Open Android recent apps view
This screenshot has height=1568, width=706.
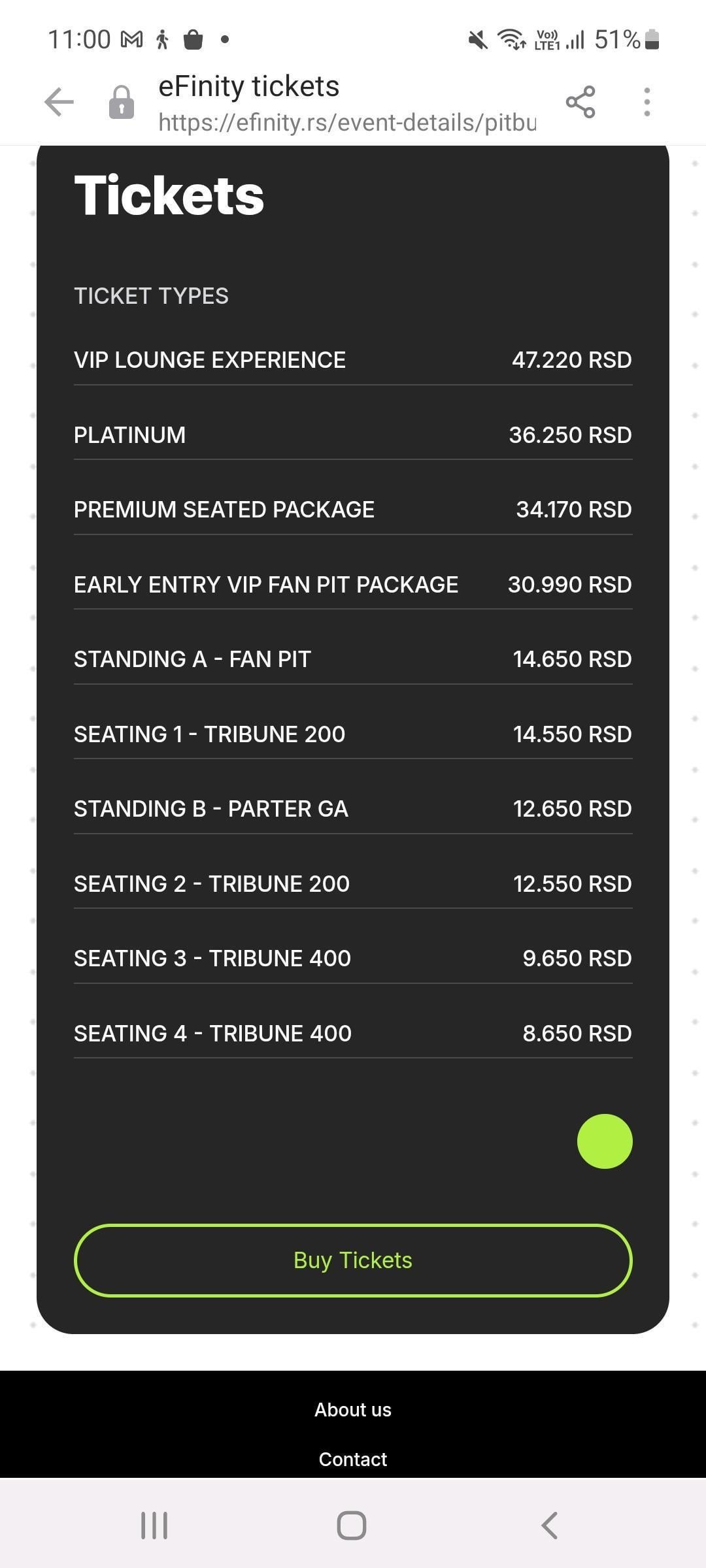pyautogui.click(x=154, y=1526)
